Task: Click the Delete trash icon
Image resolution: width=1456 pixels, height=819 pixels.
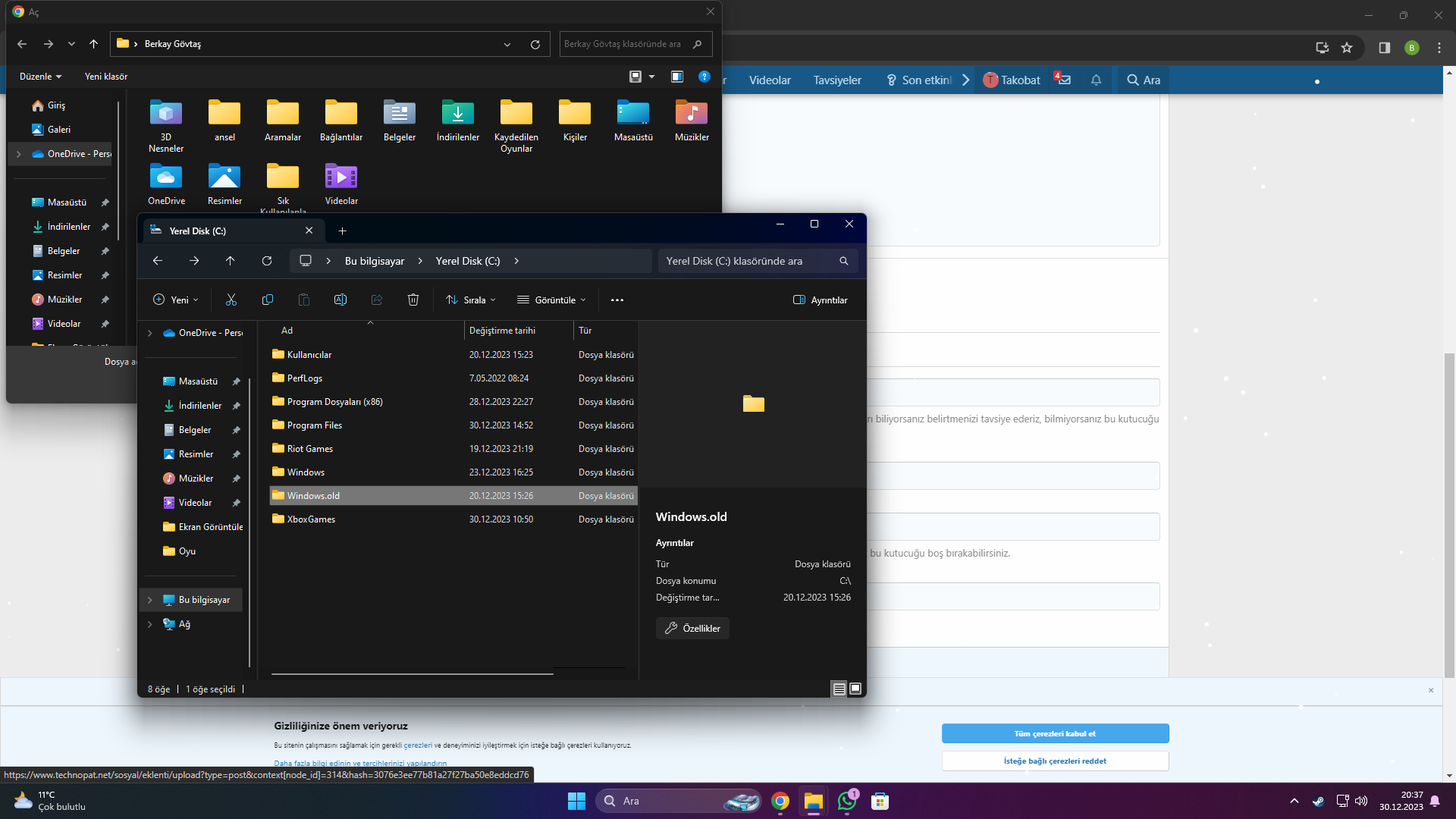Action: [x=413, y=300]
